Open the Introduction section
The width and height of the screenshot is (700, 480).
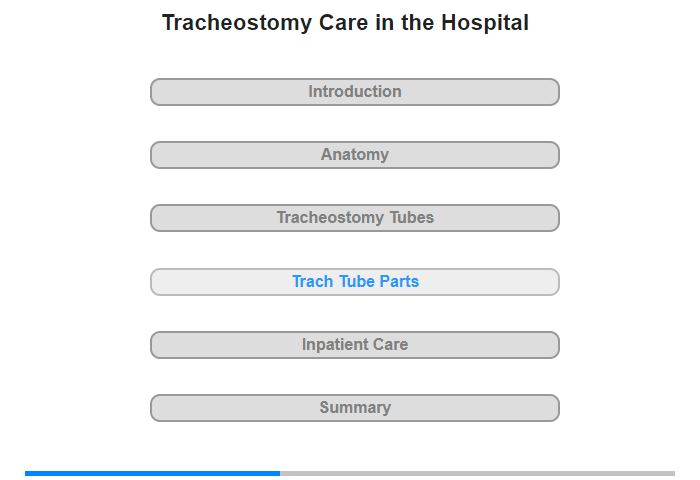pyautogui.click(x=355, y=92)
